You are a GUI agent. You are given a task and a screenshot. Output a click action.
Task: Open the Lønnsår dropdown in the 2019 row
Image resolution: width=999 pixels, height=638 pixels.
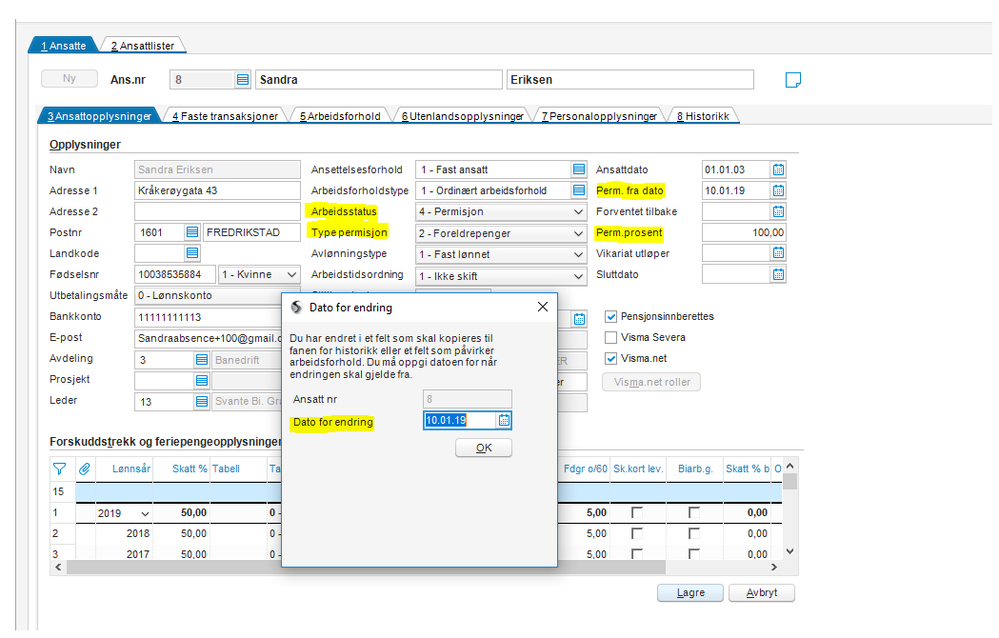click(x=145, y=513)
